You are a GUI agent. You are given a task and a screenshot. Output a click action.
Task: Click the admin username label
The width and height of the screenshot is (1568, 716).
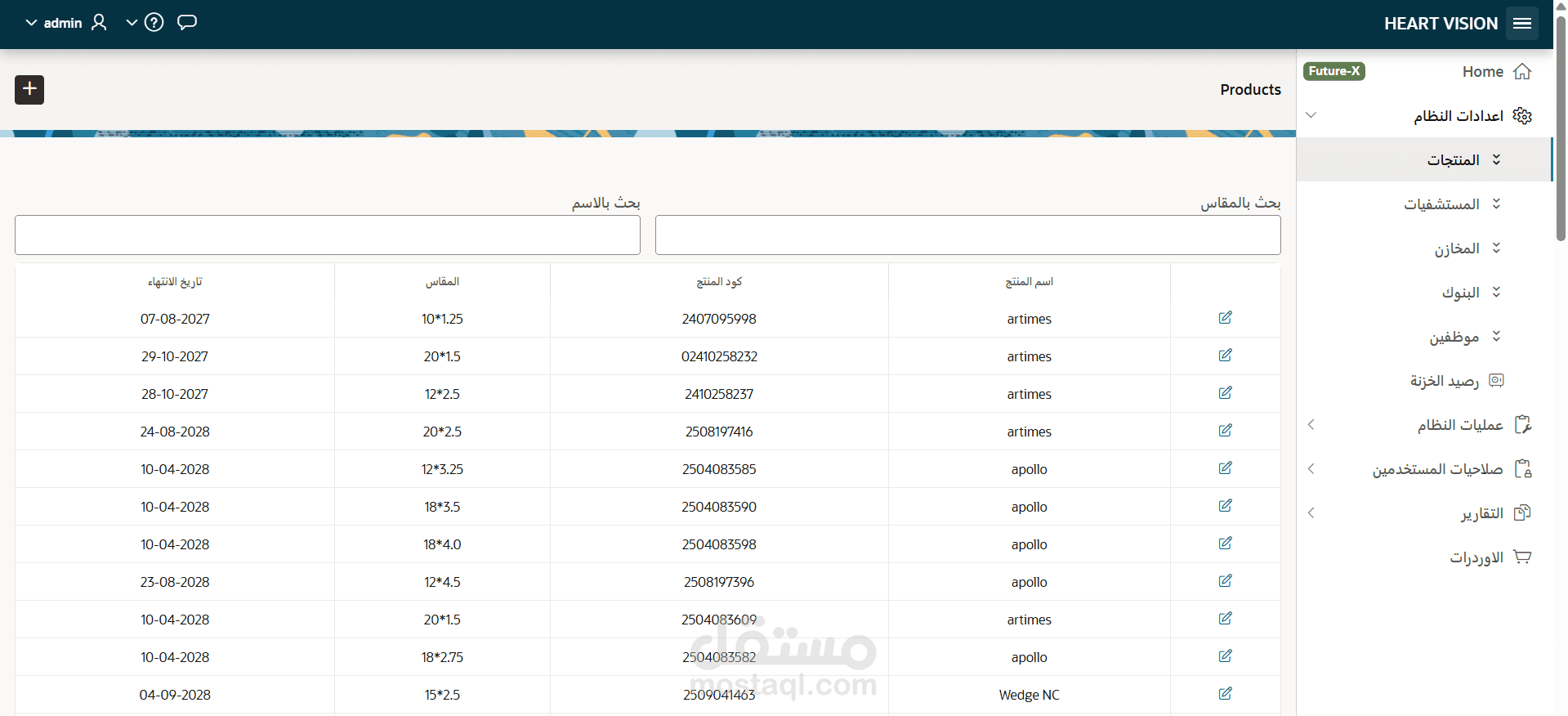pos(63,23)
